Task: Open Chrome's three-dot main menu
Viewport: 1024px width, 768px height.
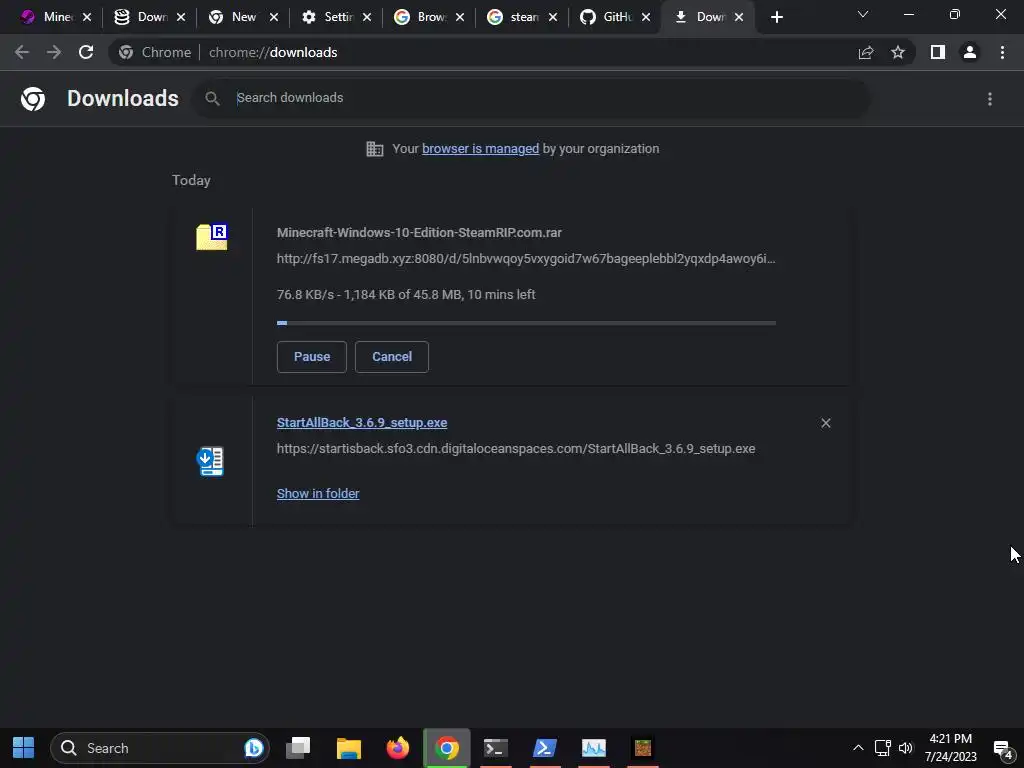Action: click(x=1002, y=52)
